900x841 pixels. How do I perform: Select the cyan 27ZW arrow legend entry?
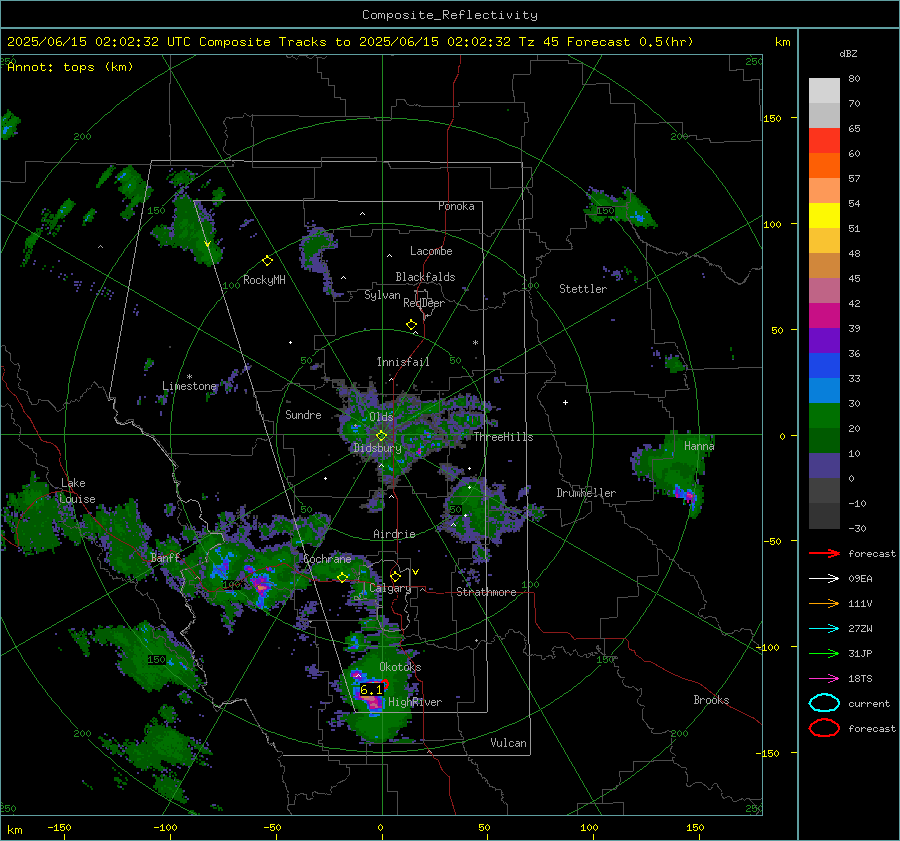tap(824, 629)
